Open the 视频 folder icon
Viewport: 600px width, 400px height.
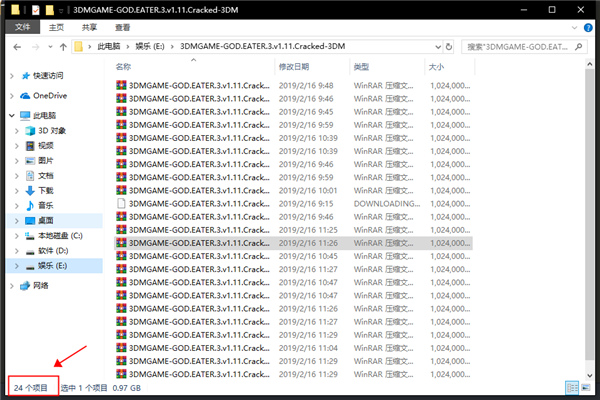[x=30, y=146]
